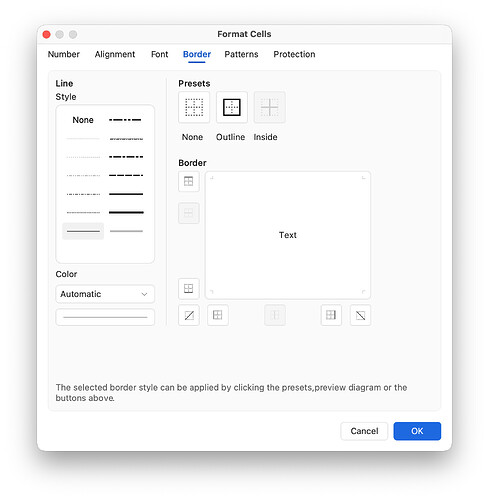Confirm with the OK button
488x500 pixels.
coord(417,431)
